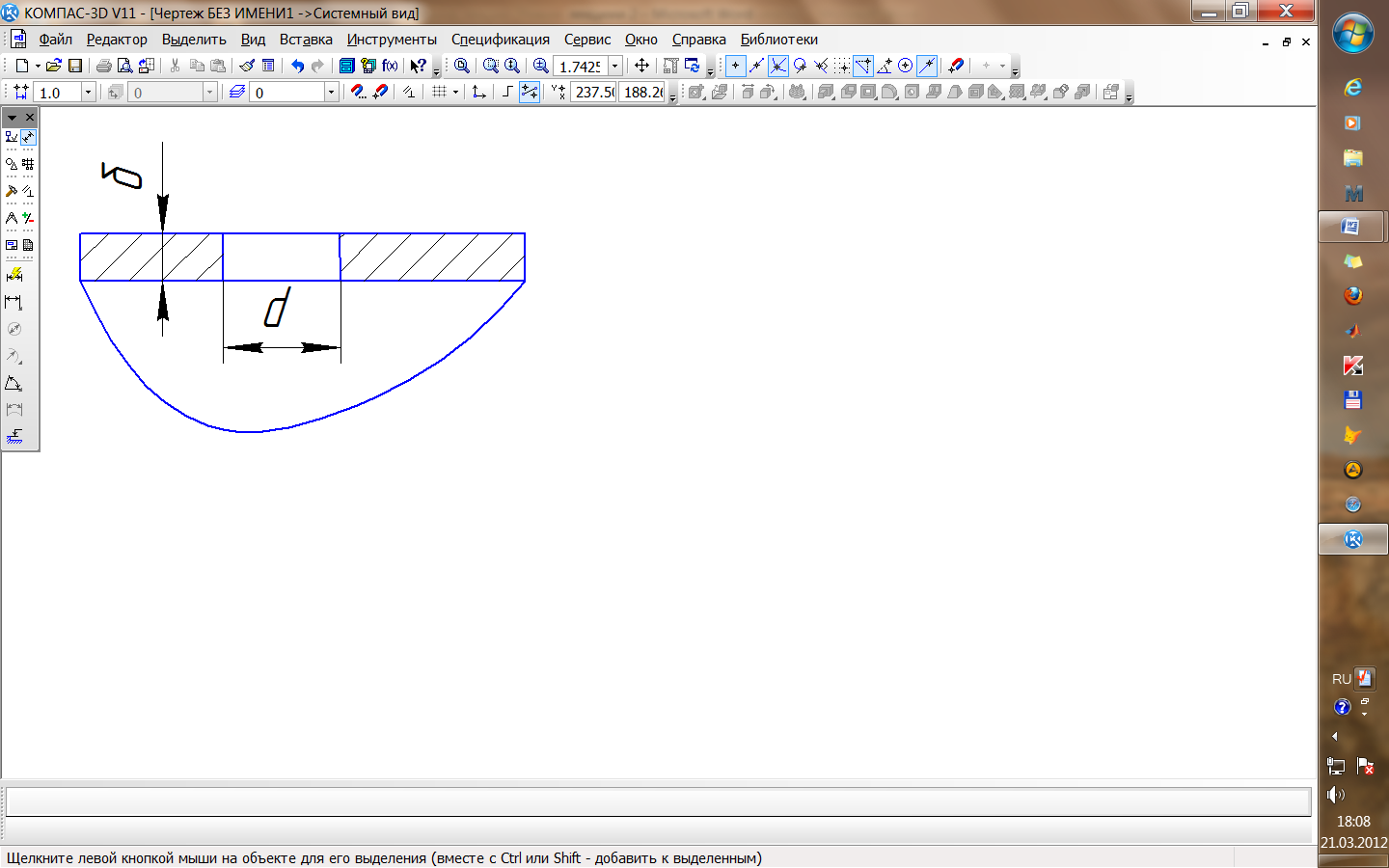1389x868 pixels.
Task: Click the Open file folder icon
Action: coord(54,66)
